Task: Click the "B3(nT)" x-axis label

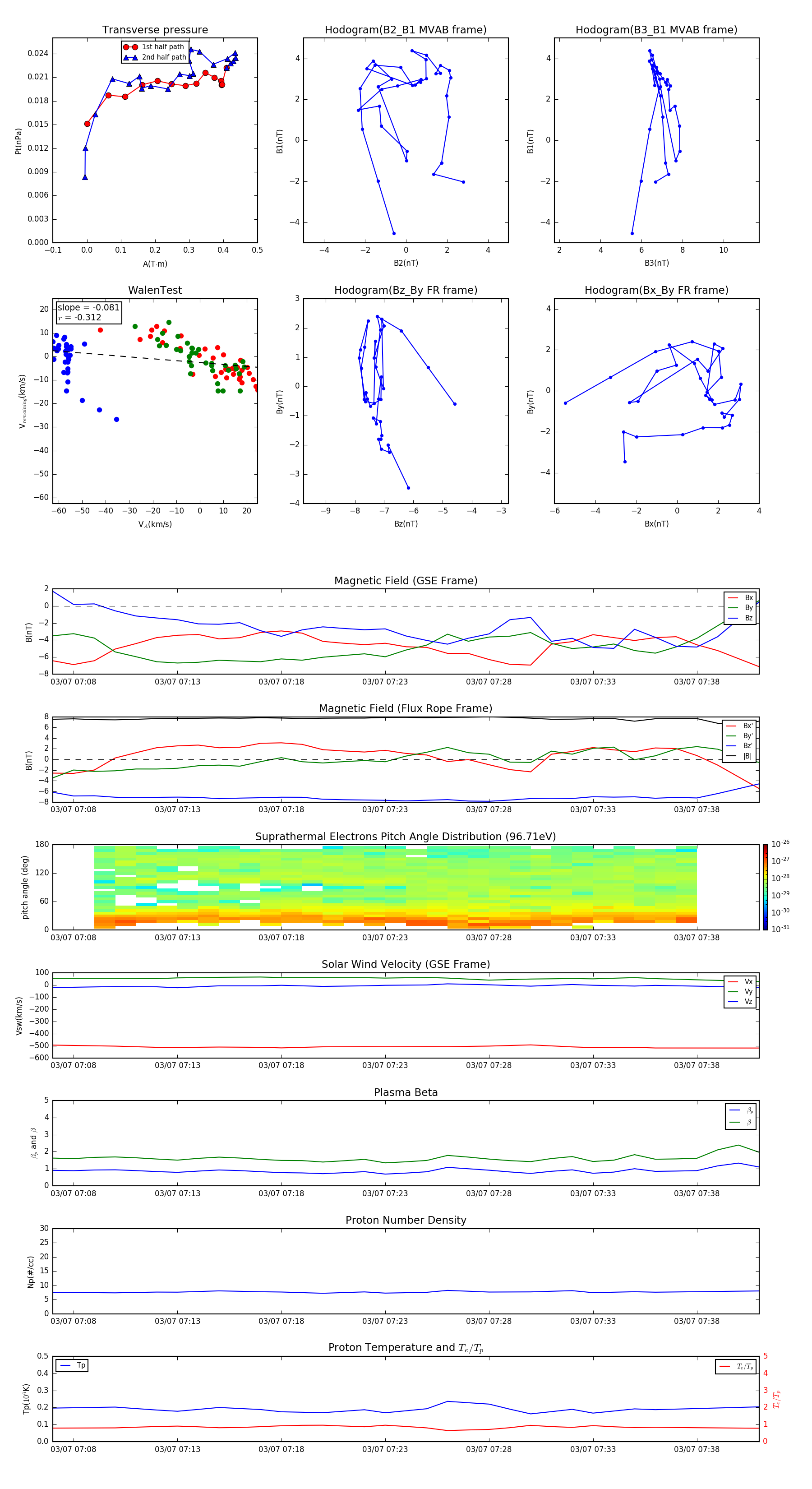Action: 656,263
